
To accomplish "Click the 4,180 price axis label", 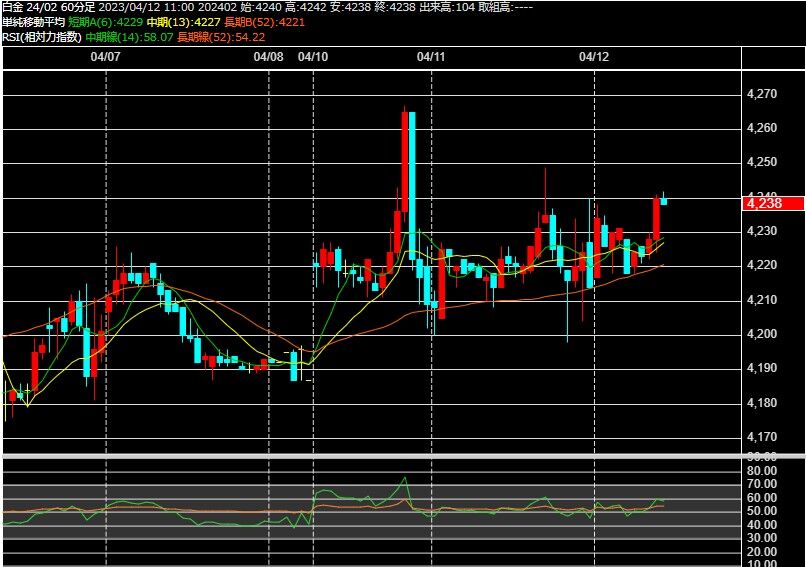I will click(762, 403).
